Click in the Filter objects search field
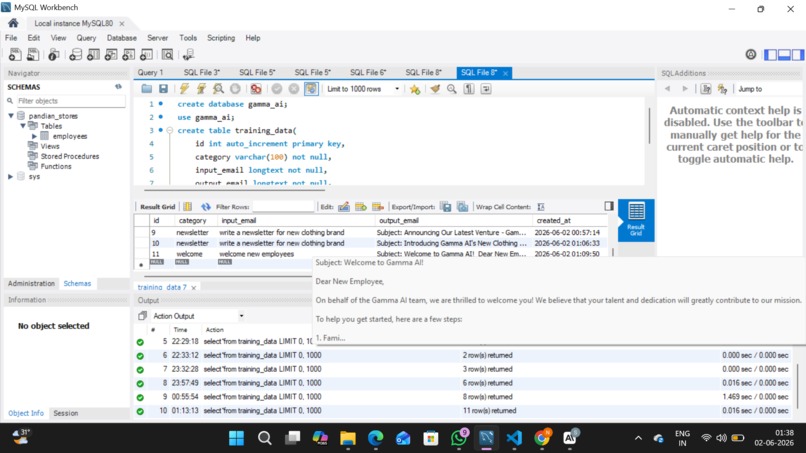Image resolution: width=806 pixels, height=453 pixels. (x=70, y=101)
